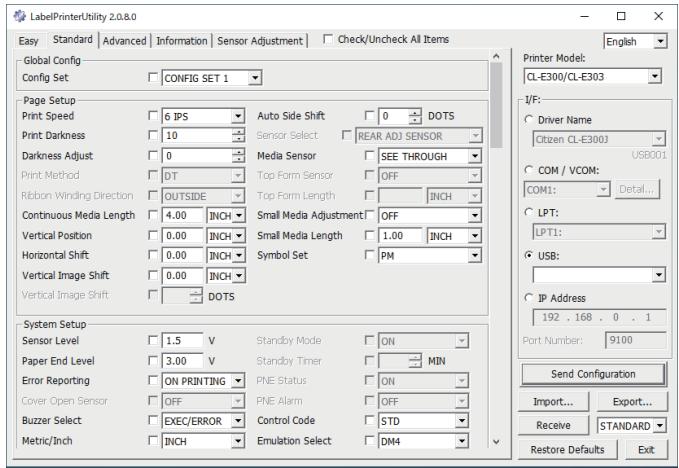Click the vertical scrollbar thumb
Image resolution: width=679 pixels, height=468 pixels.
tap(496, 105)
